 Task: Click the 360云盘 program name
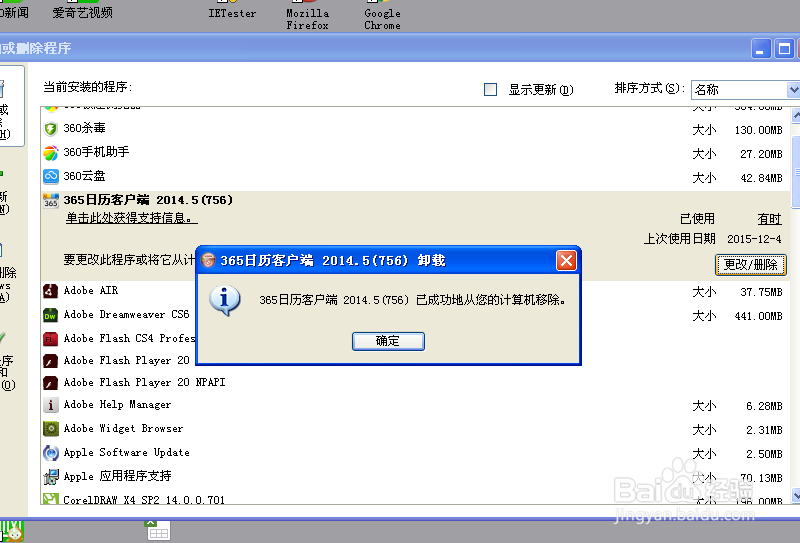point(84,176)
